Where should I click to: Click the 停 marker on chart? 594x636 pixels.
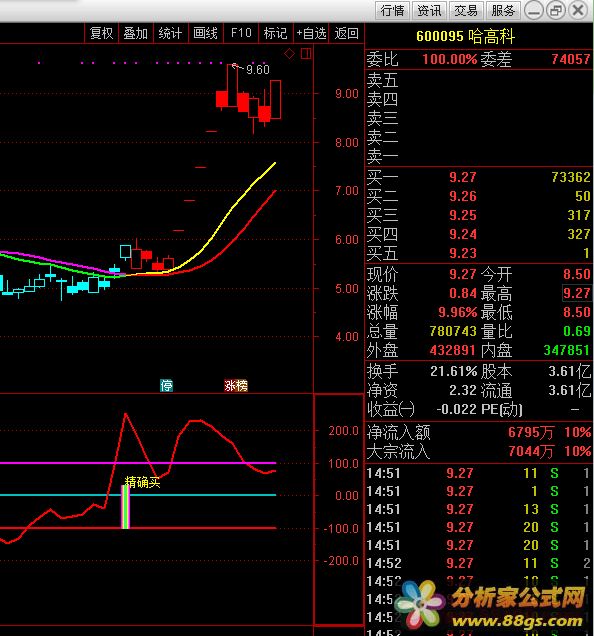[x=166, y=385]
